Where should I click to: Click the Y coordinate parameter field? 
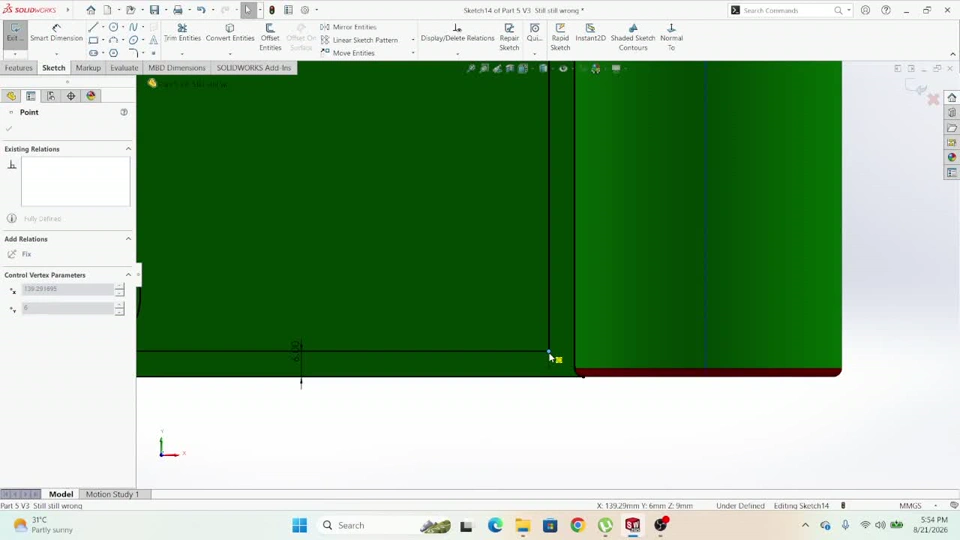pos(67,309)
